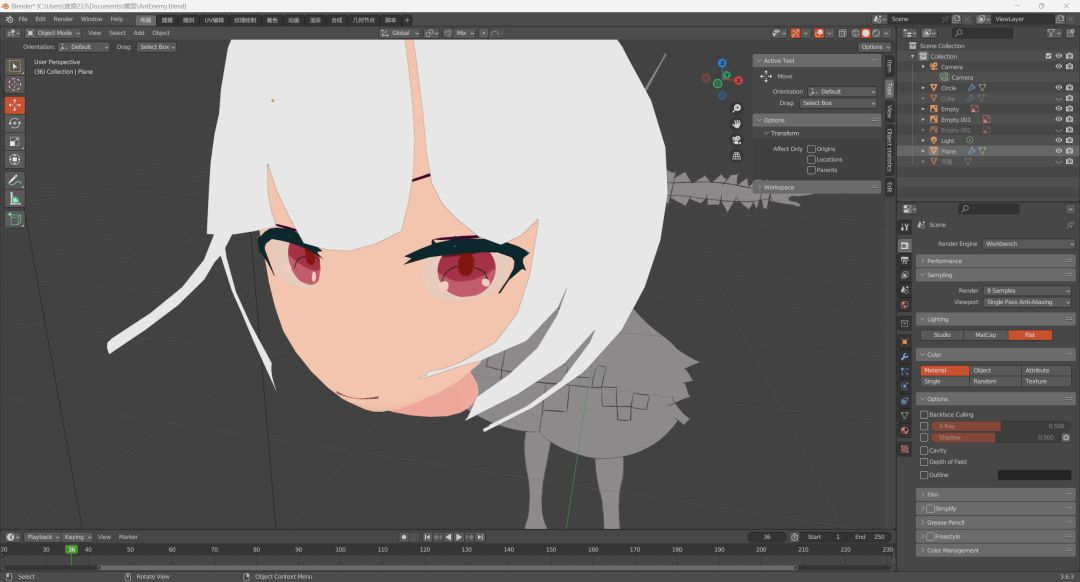Screen dimensions: 1080x582
Task: Open the File menu
Action: (x=23, y=19)
